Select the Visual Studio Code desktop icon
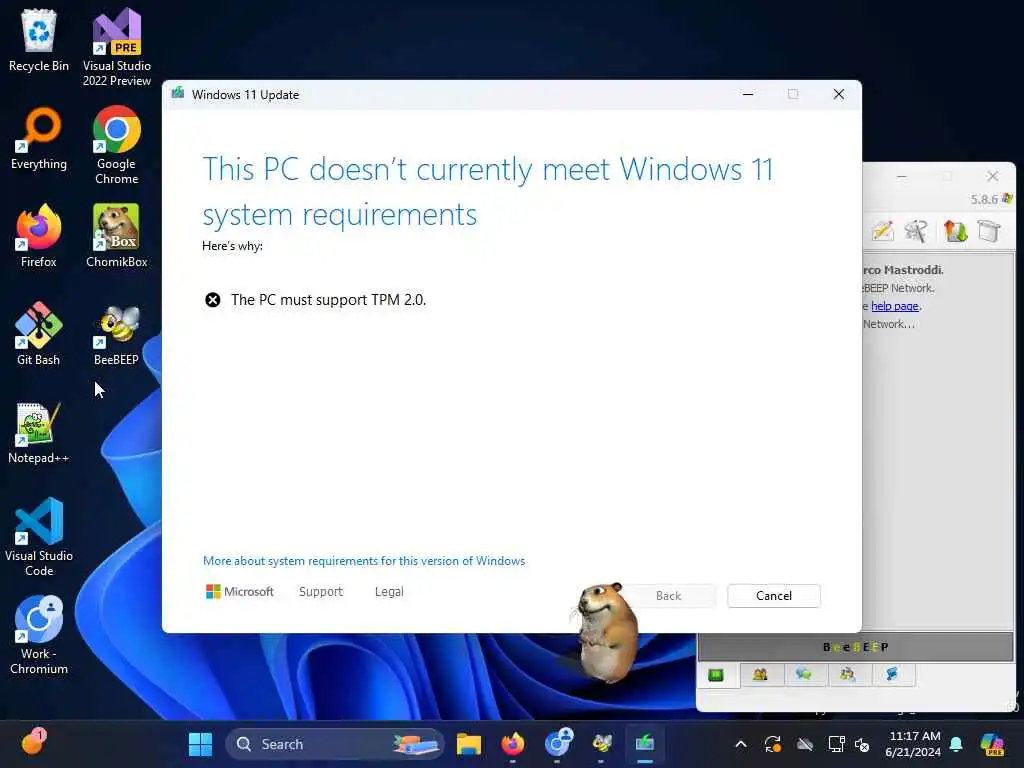1024x768 pixels. [x=39, y=537]
